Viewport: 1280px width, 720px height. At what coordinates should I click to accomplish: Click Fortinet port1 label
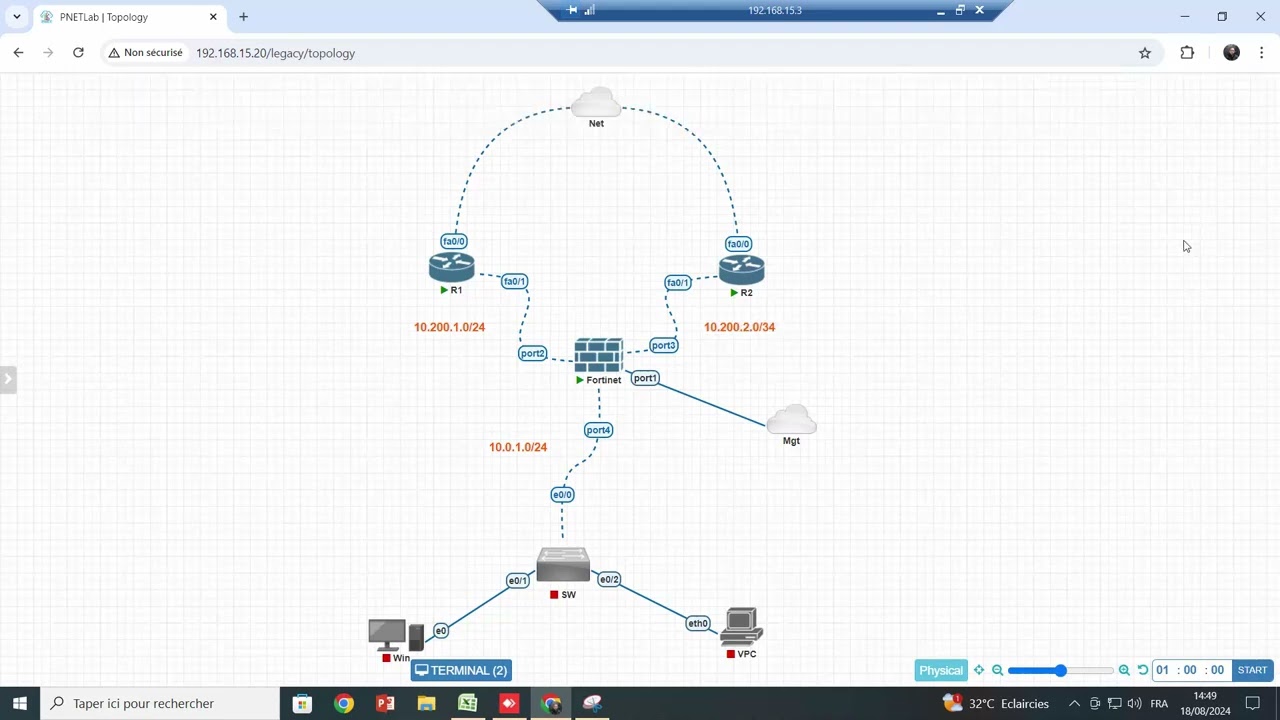(645, 378)
